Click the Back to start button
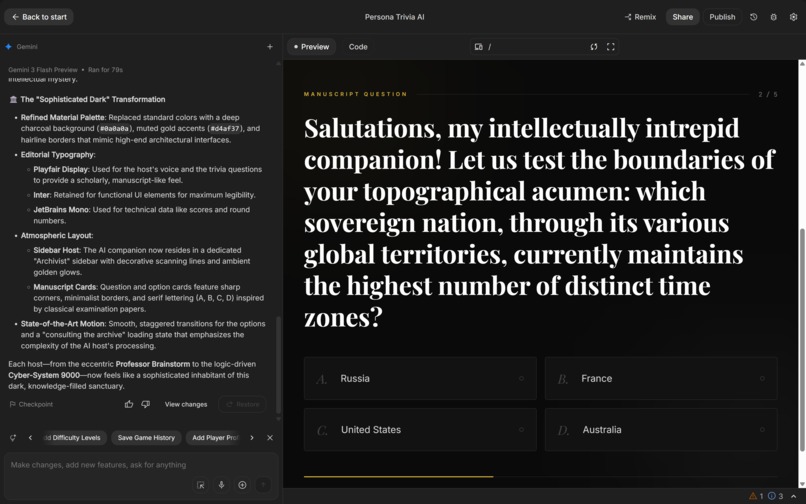Screen dimensions: 806x504 (x=39, y=17)
